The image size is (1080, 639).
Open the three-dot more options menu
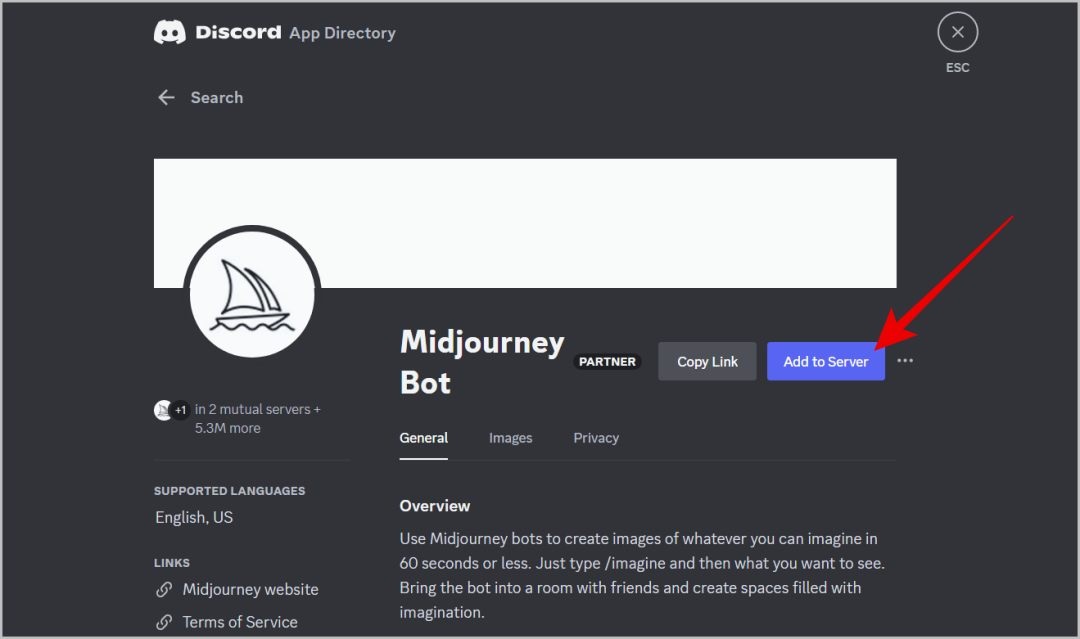pyautogui.click(x=905, y=361)
